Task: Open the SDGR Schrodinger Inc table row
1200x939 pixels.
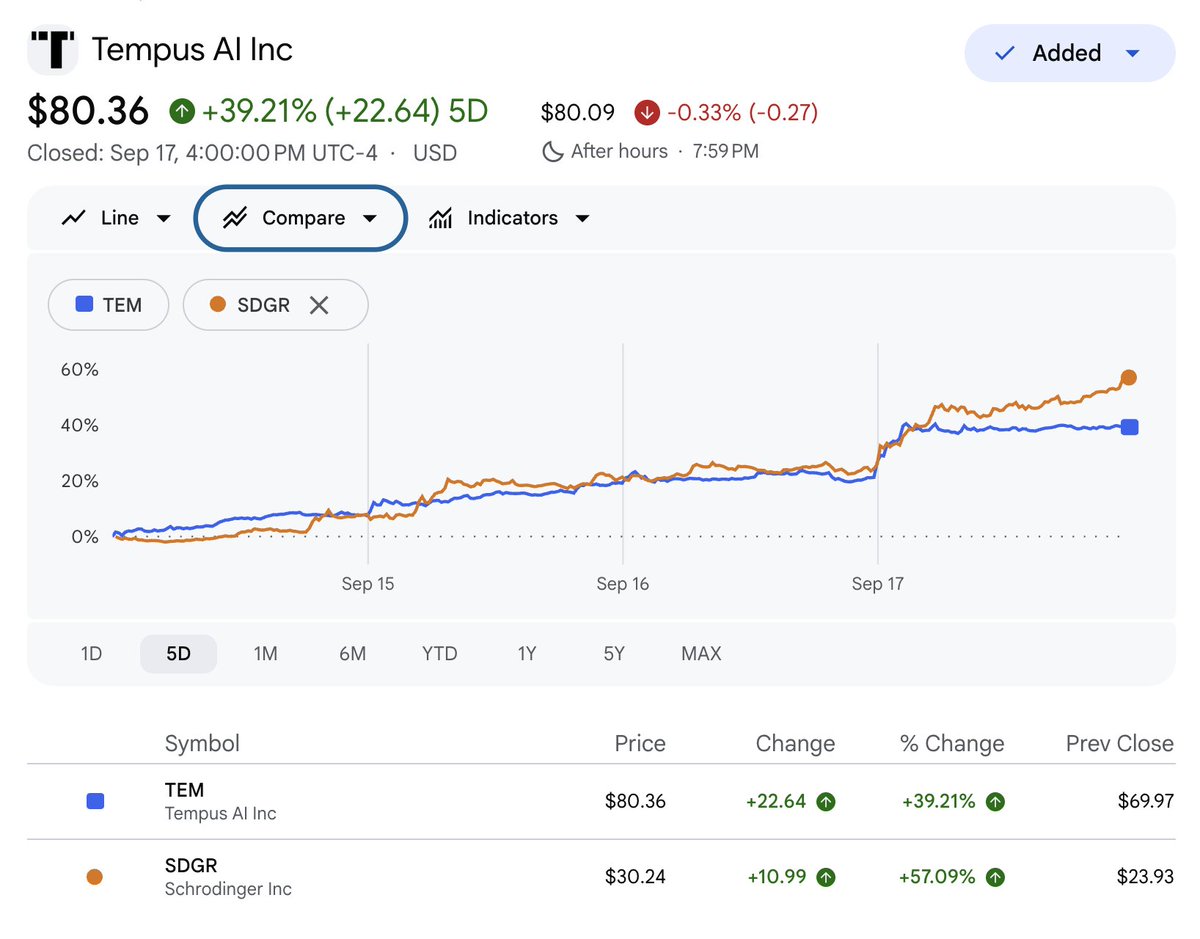Action: [x=601, y=877]
